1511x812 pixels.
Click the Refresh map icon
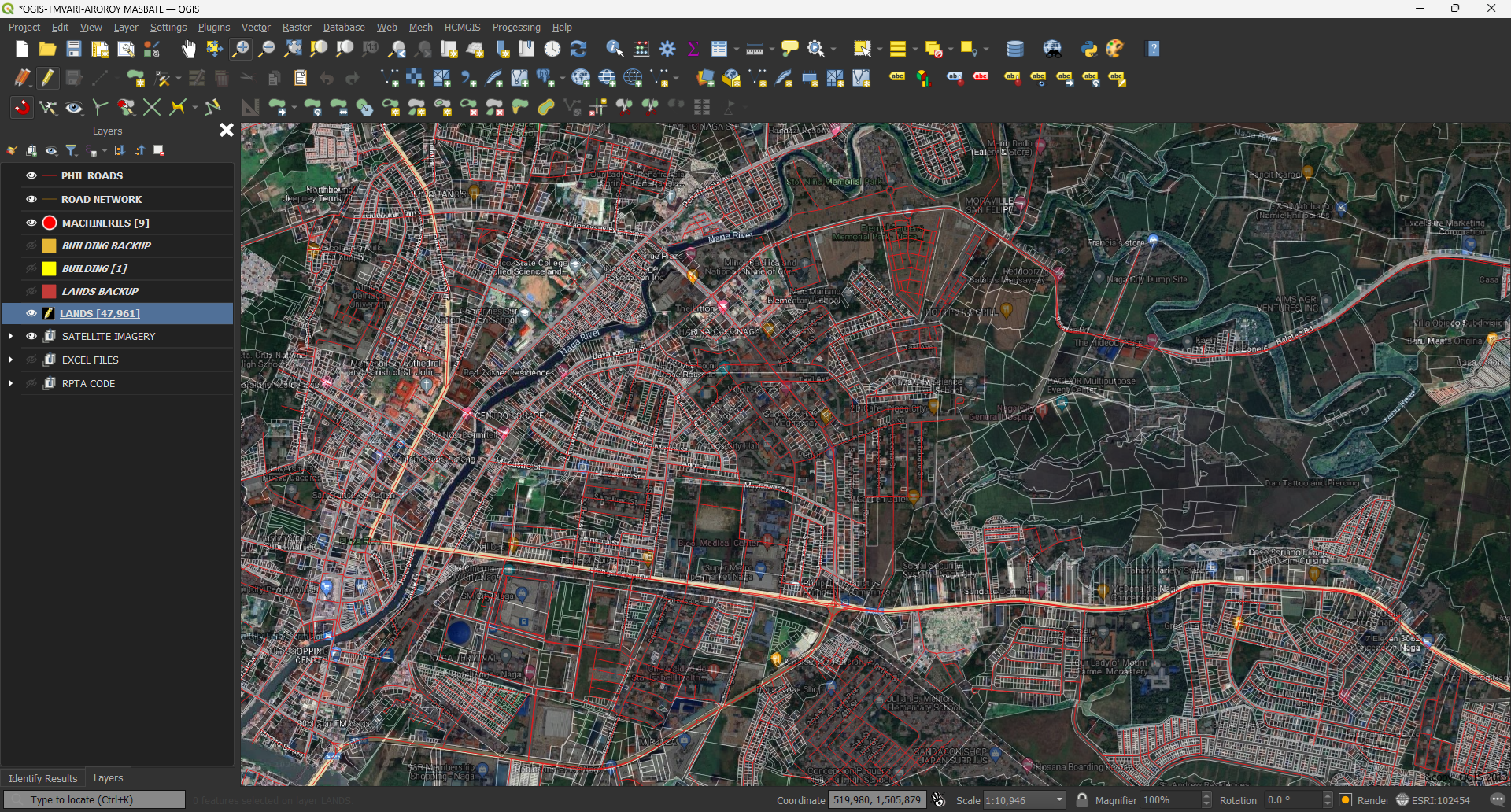tap(578, 49)
